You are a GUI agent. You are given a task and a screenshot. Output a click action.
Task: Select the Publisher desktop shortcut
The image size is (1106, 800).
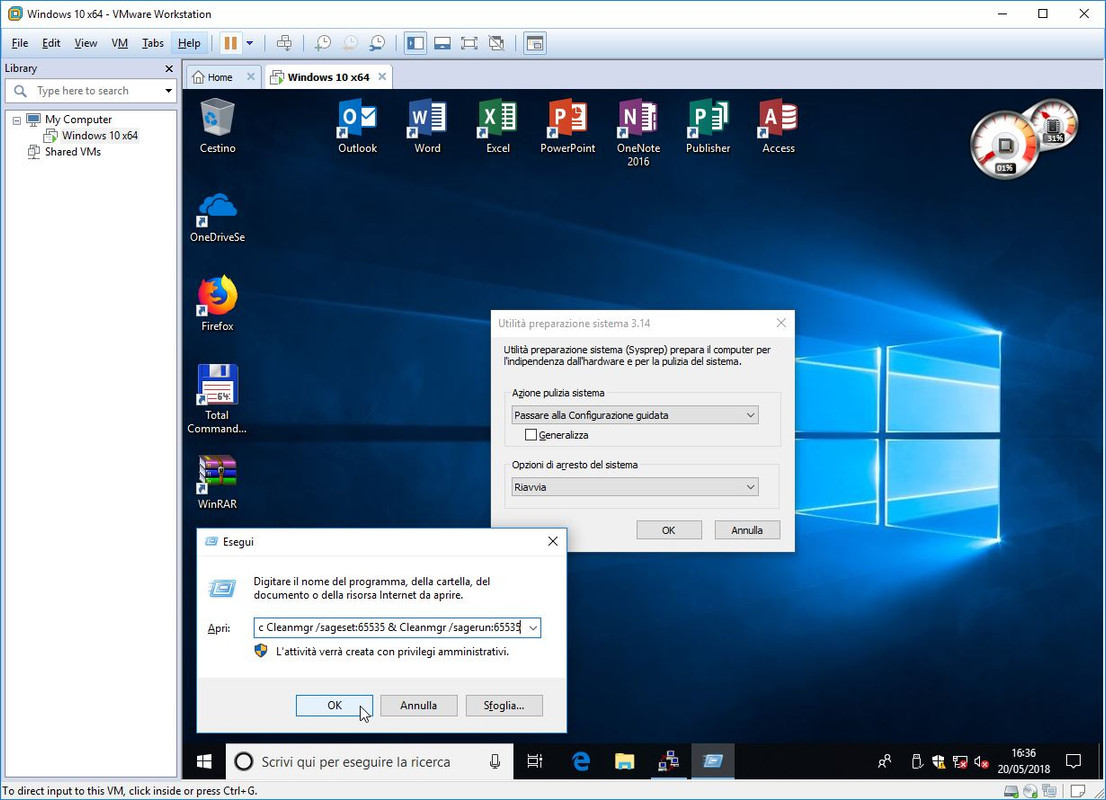708,126
